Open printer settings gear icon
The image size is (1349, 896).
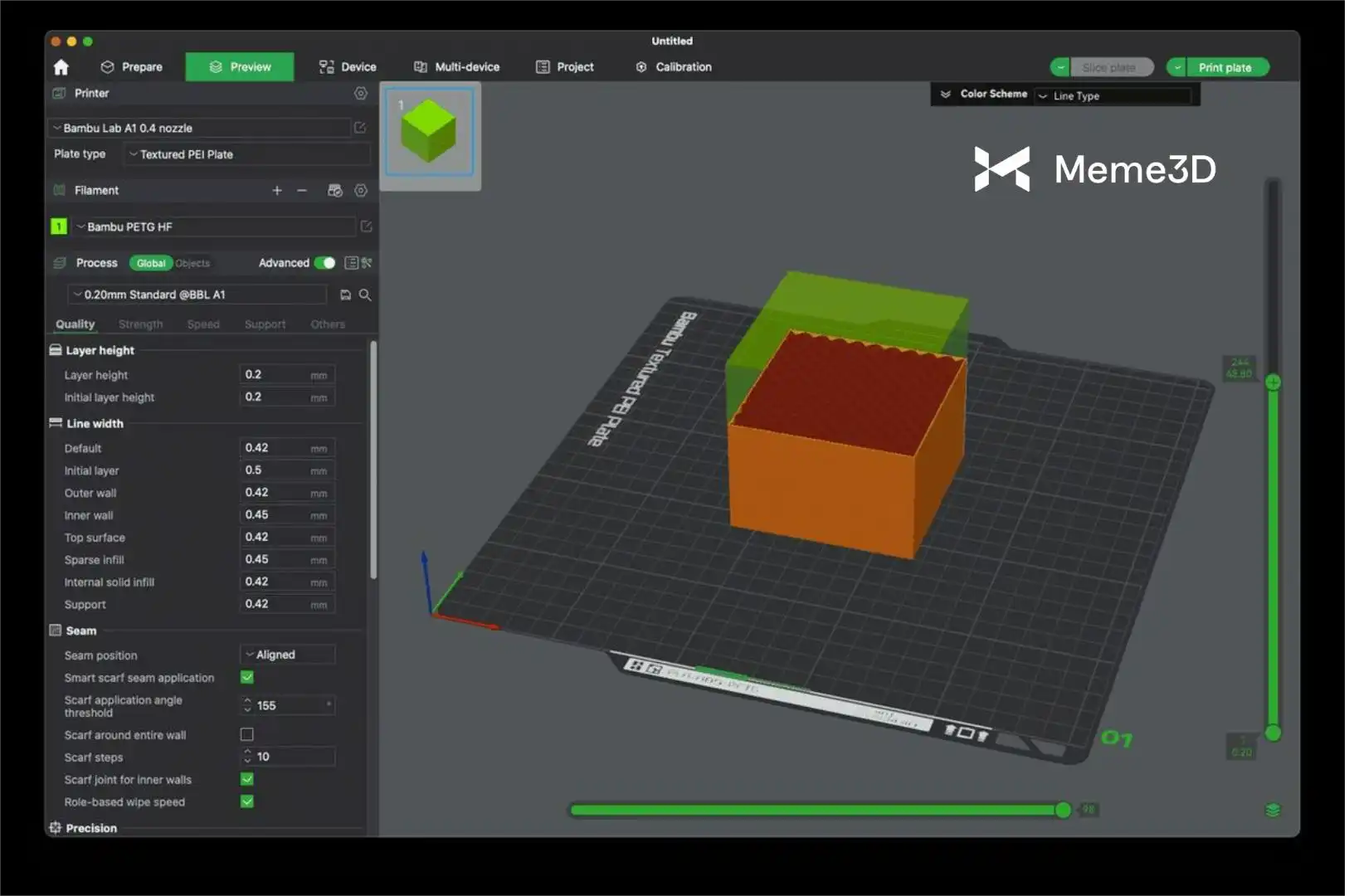click(360, 94)
